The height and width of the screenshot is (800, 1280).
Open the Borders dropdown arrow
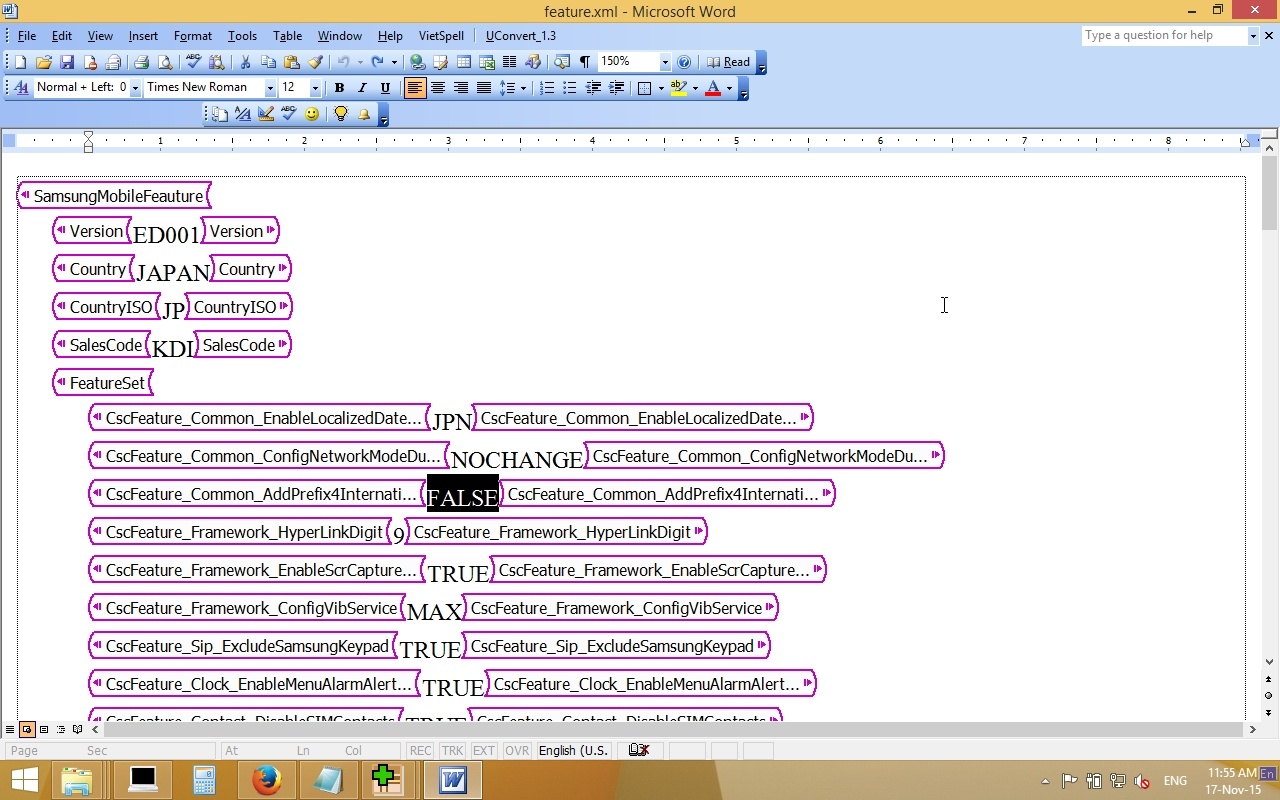(660, 88)
